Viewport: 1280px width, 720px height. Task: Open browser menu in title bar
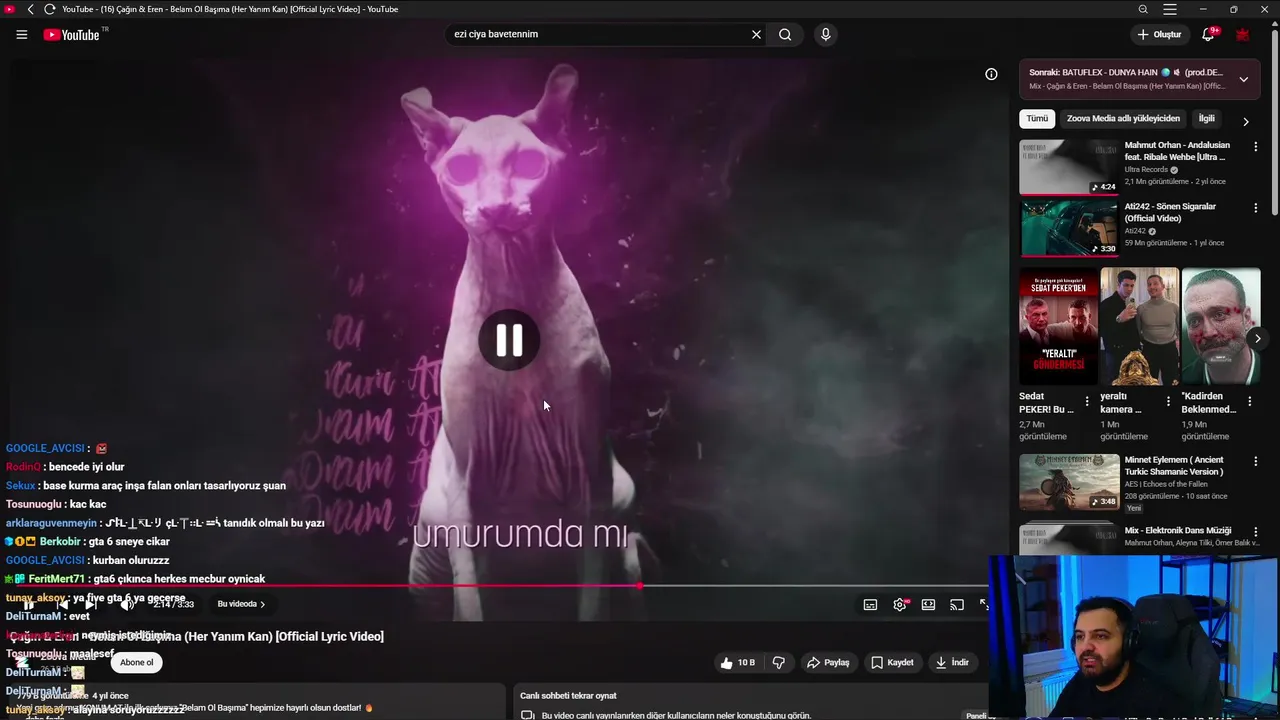(1169, 9)
